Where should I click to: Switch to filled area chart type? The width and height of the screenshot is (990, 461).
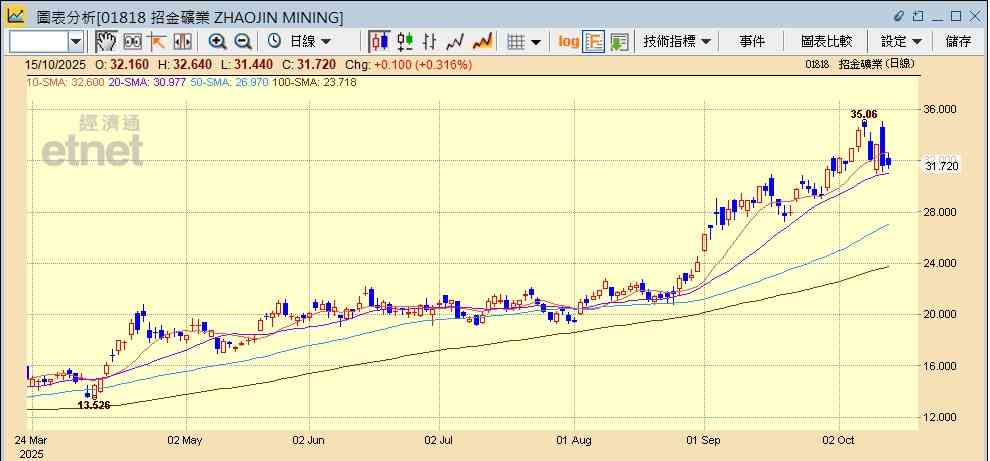[482, 41]
